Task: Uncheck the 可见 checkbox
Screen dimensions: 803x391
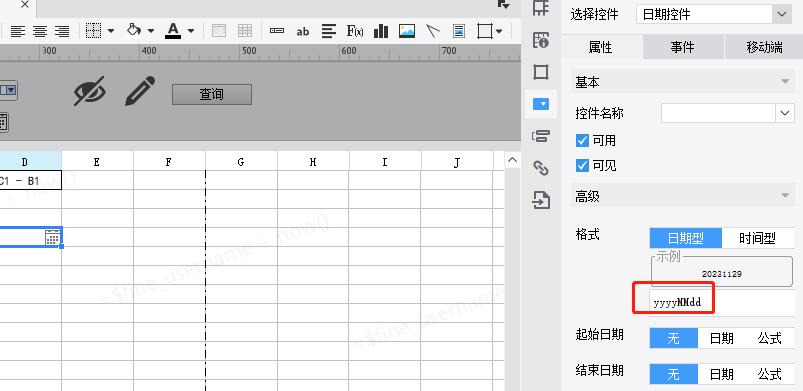Action: coord(582,165)
